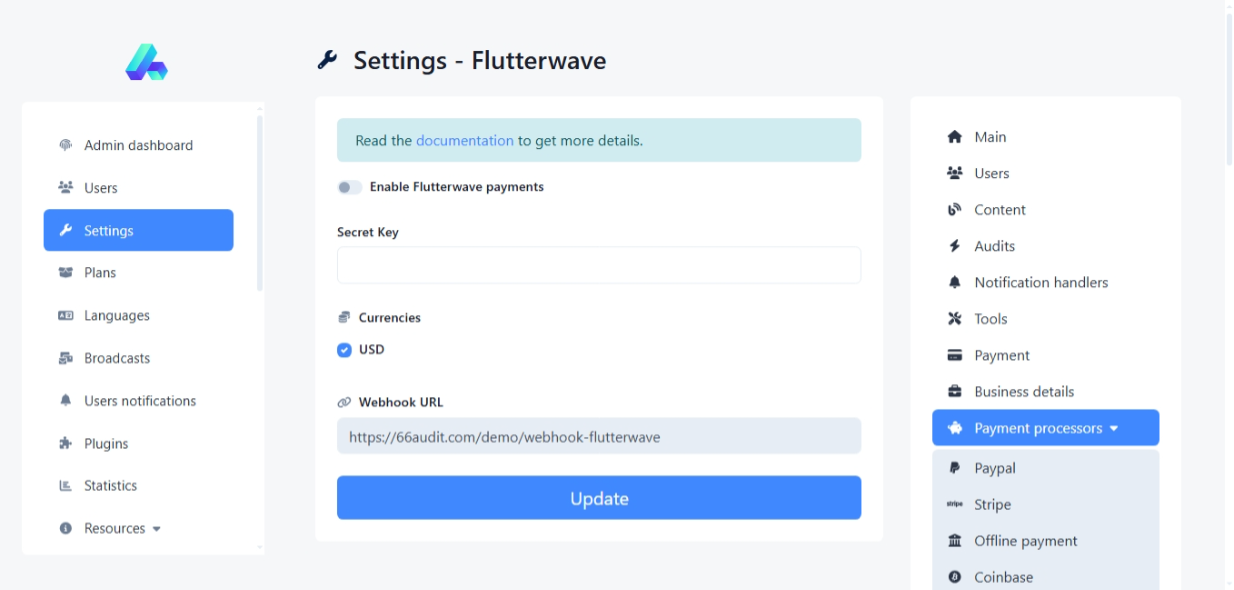Click the Plans box icon
1234x590 pixels.
coord(66,273)
